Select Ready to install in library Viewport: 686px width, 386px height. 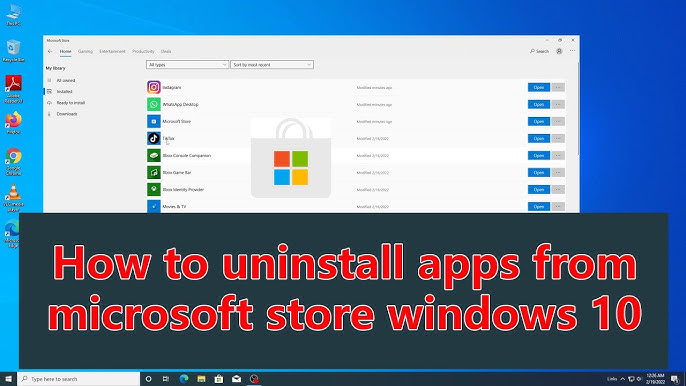click(70, 103)
